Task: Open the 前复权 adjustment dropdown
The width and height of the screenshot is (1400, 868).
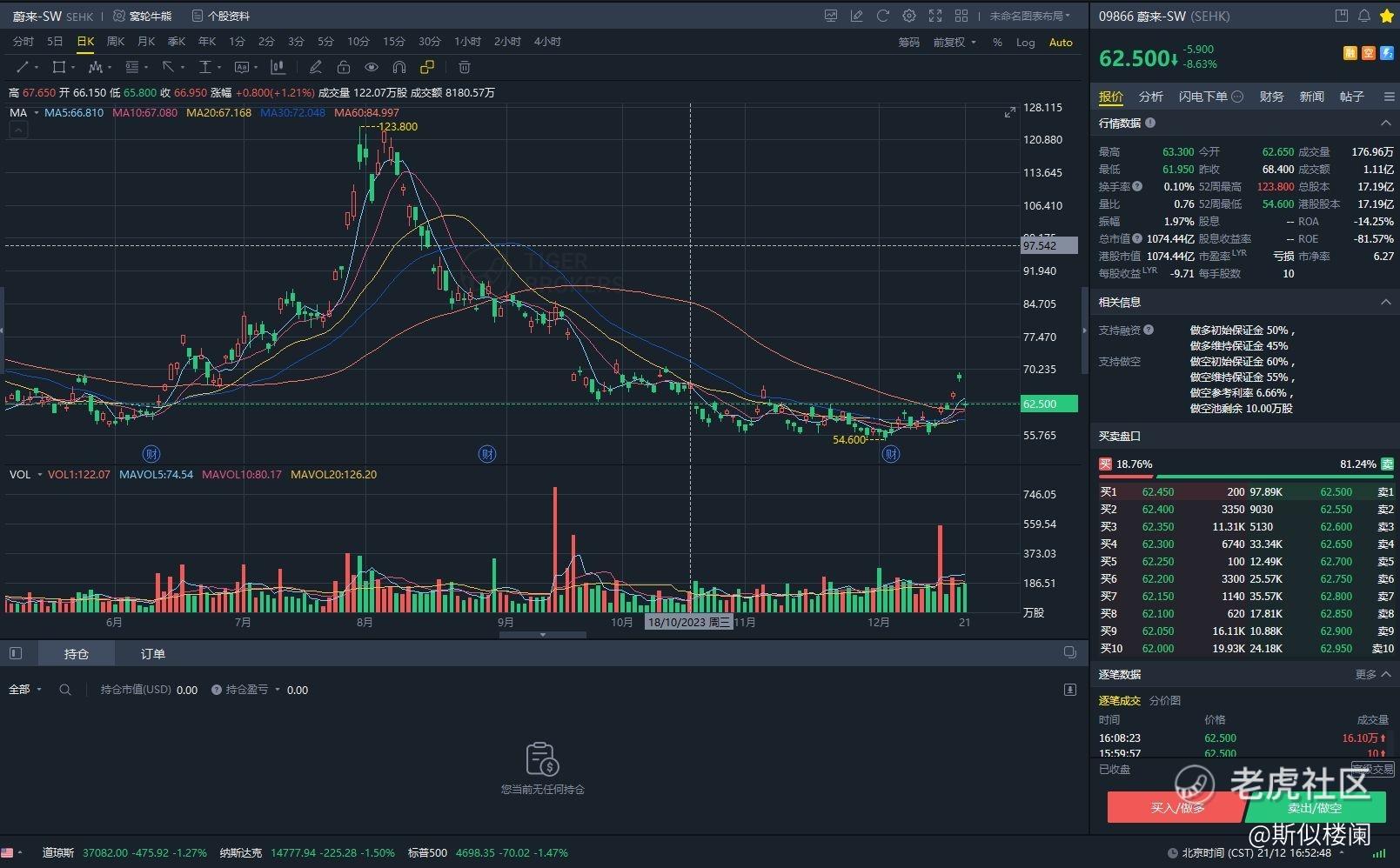Action: click(x=955, y=42)
